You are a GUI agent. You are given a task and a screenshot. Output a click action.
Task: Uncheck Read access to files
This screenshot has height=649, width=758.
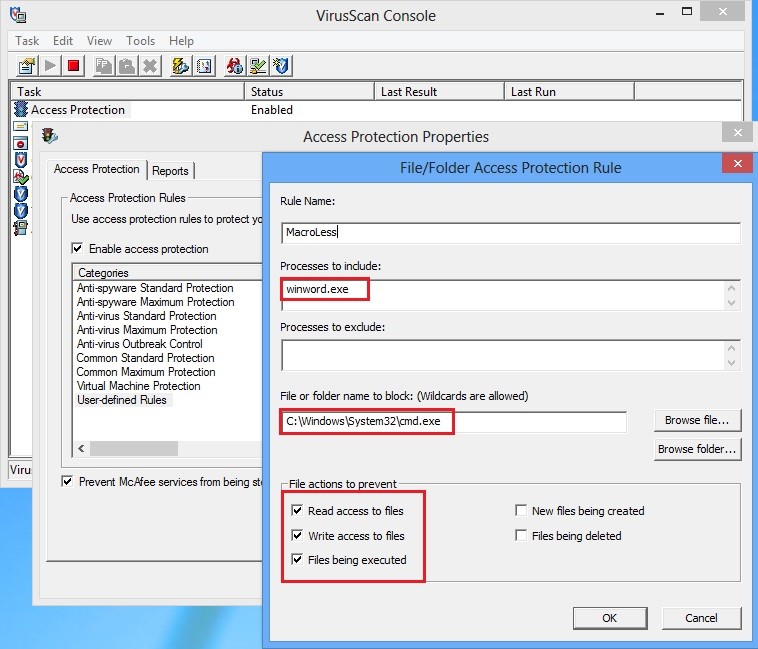tap(297, 511)
